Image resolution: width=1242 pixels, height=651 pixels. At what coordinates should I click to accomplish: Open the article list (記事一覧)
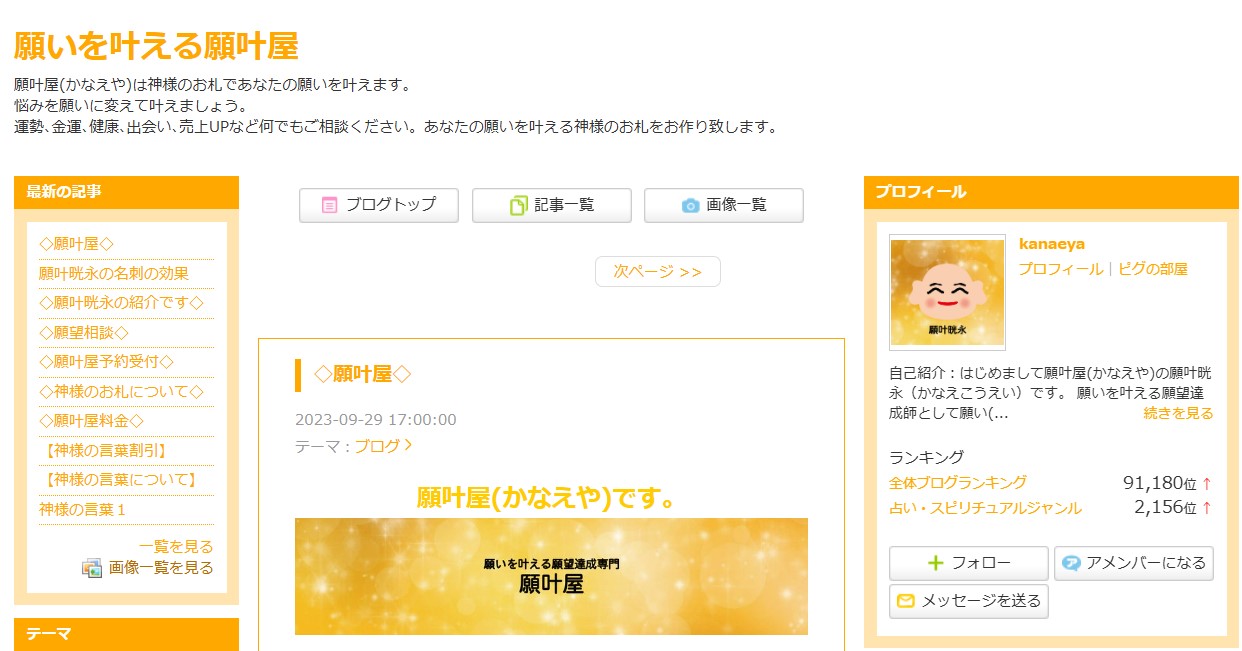(551, 205)
